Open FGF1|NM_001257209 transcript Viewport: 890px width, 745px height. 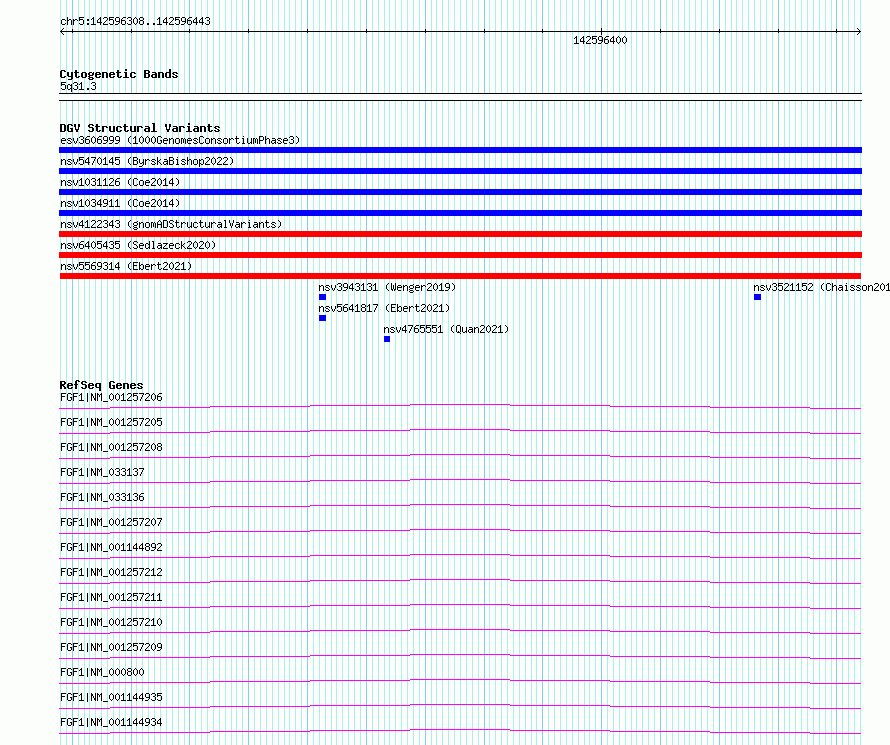coord(111,647)
